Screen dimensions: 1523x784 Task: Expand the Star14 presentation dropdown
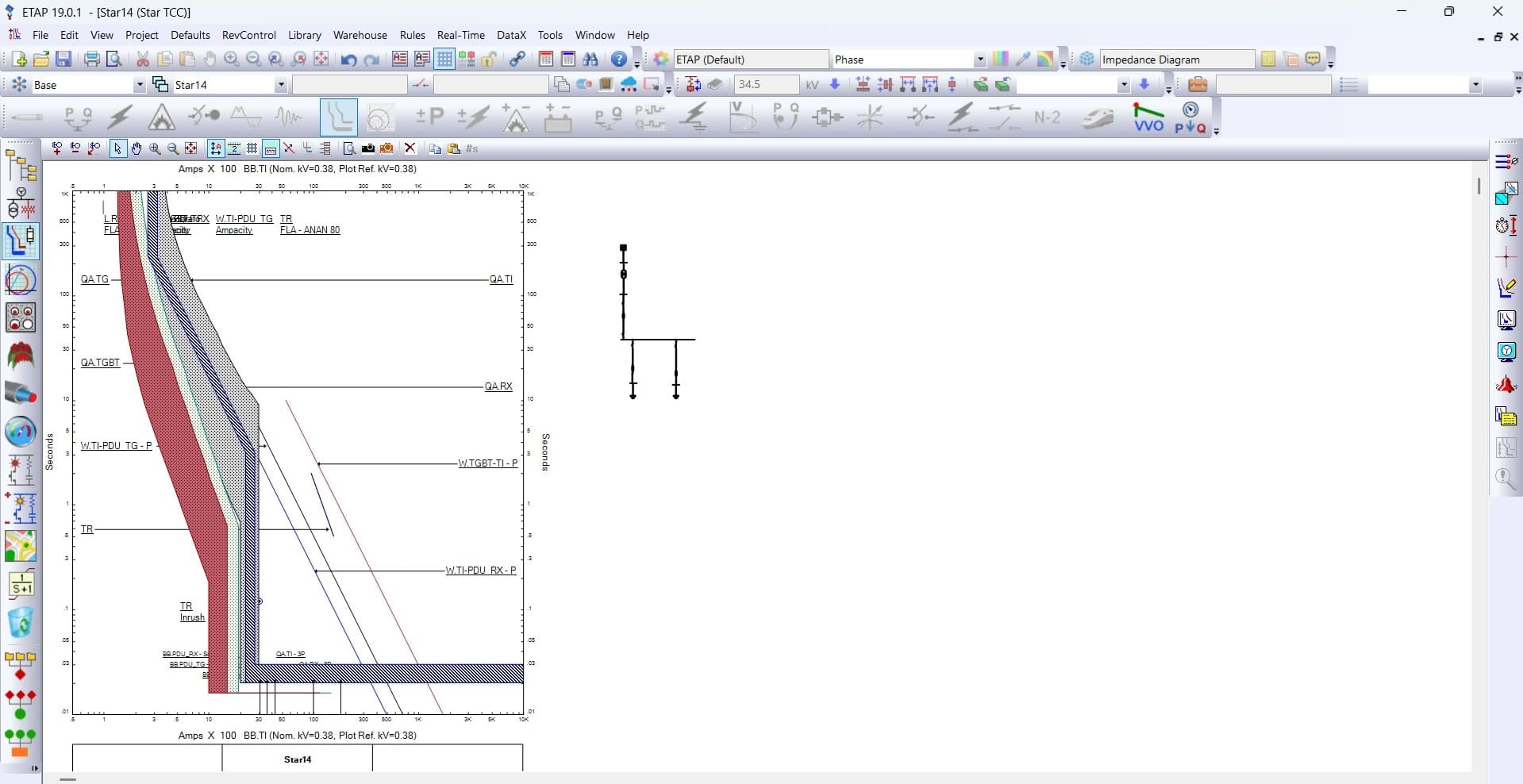point(280,85)
